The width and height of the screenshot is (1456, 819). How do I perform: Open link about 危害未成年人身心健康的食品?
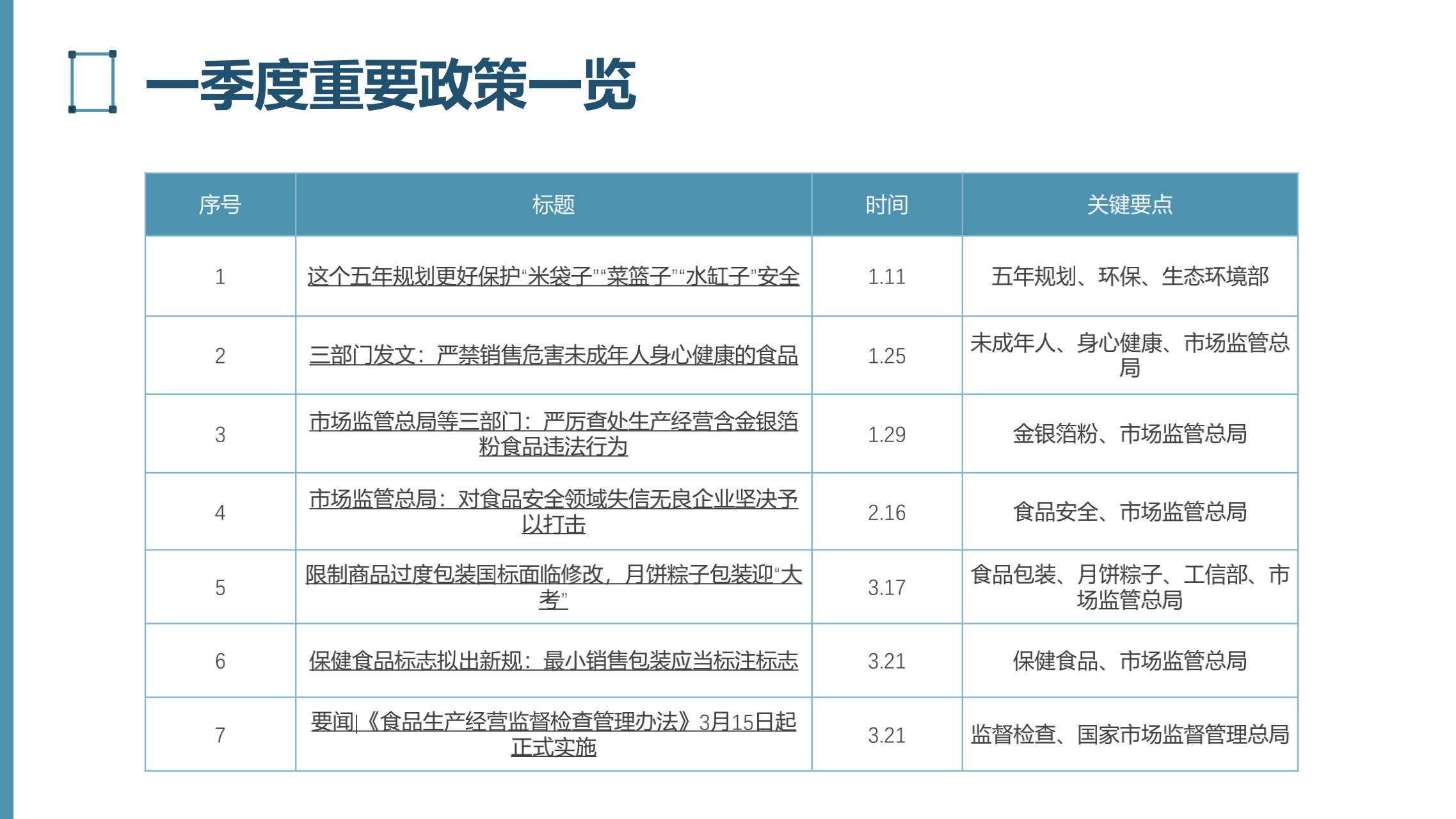pos(553,355)
